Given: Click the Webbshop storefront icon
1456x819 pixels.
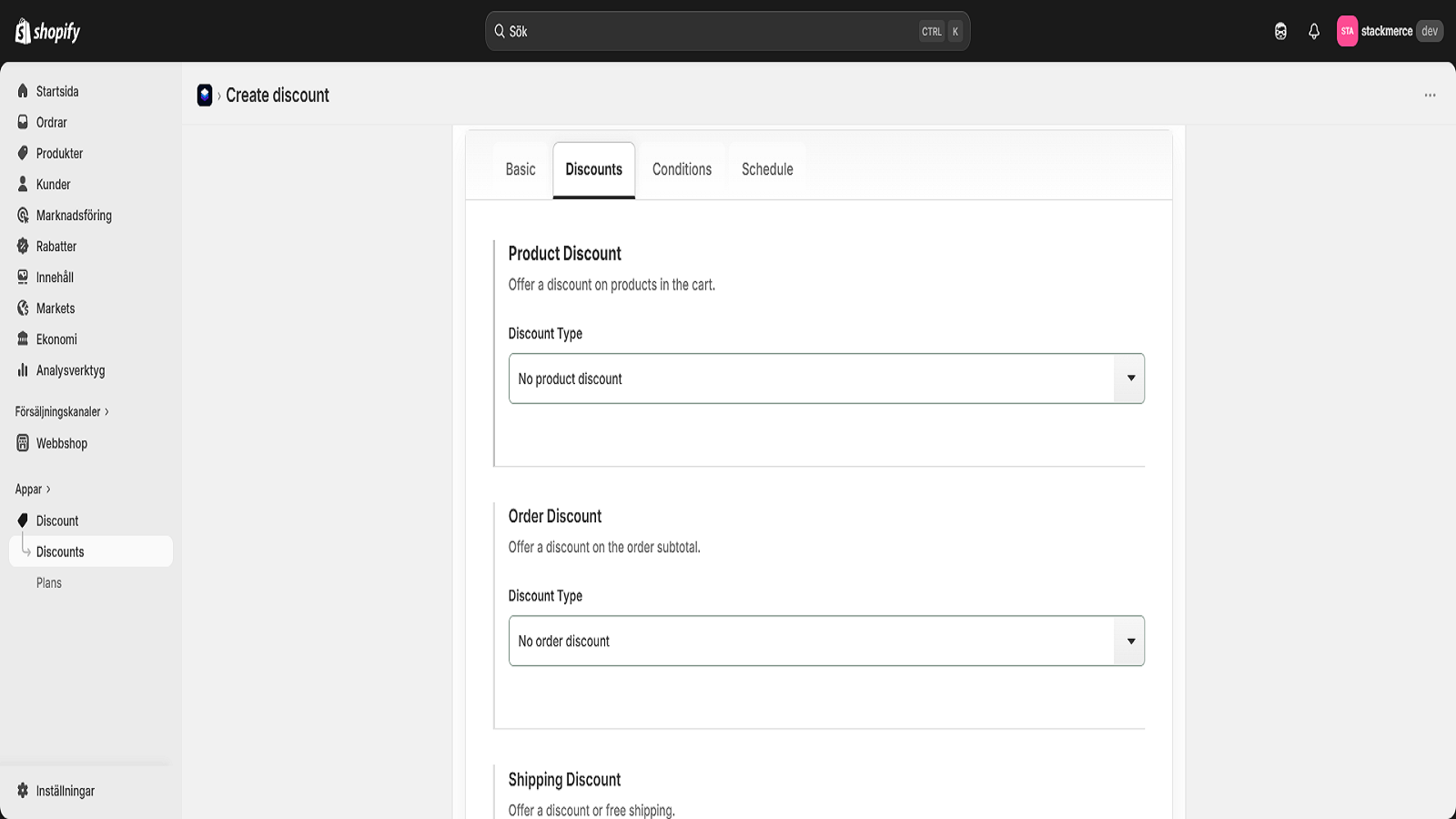Looking at the screenshot, I should [23, 443].
